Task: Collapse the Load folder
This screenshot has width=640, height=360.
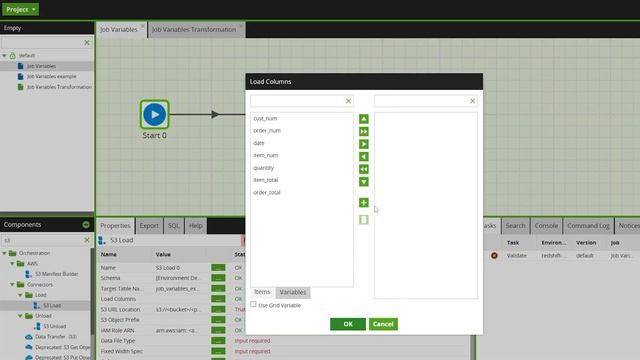Action: coord(20,295)
